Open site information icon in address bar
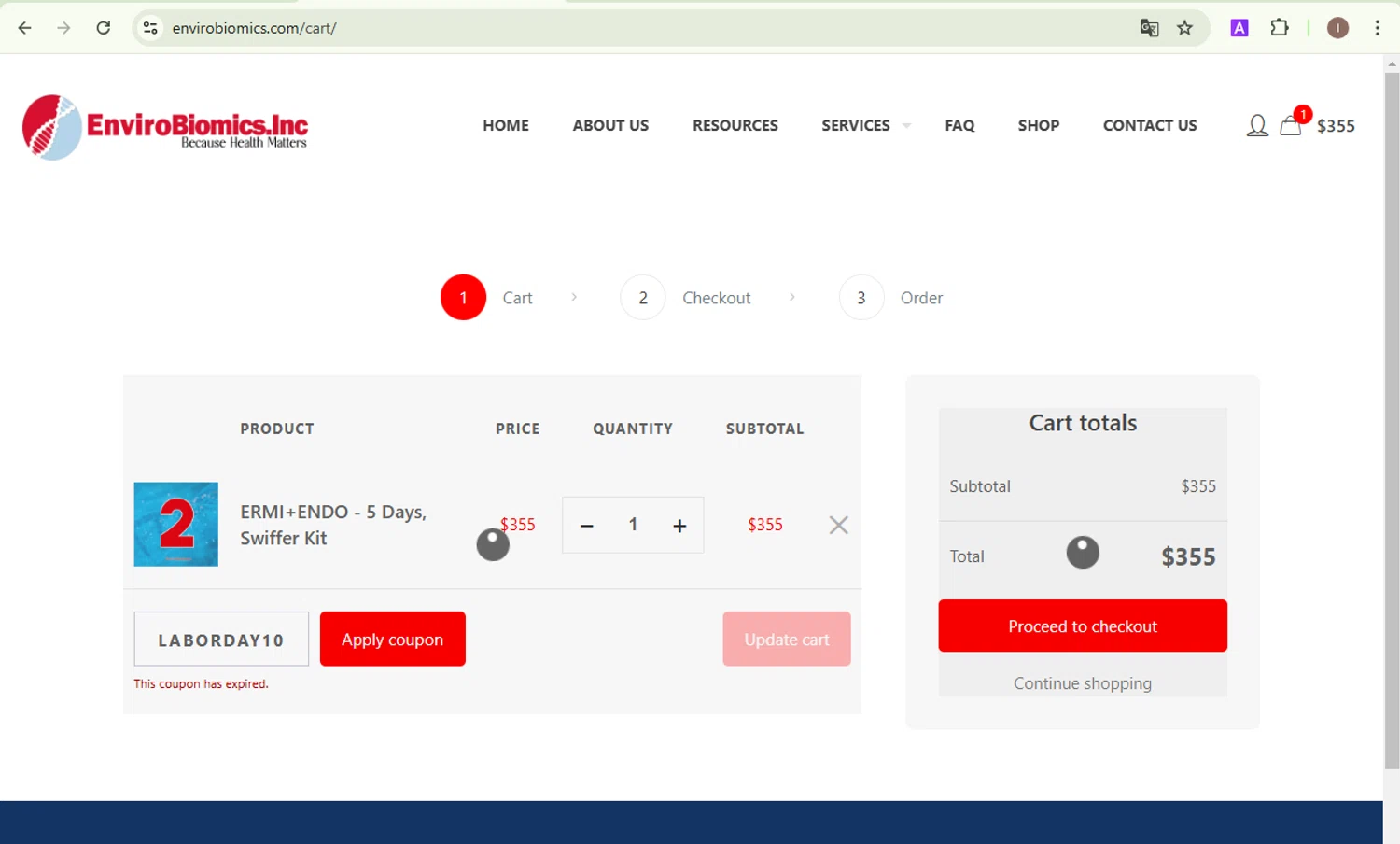 [150, 28]
